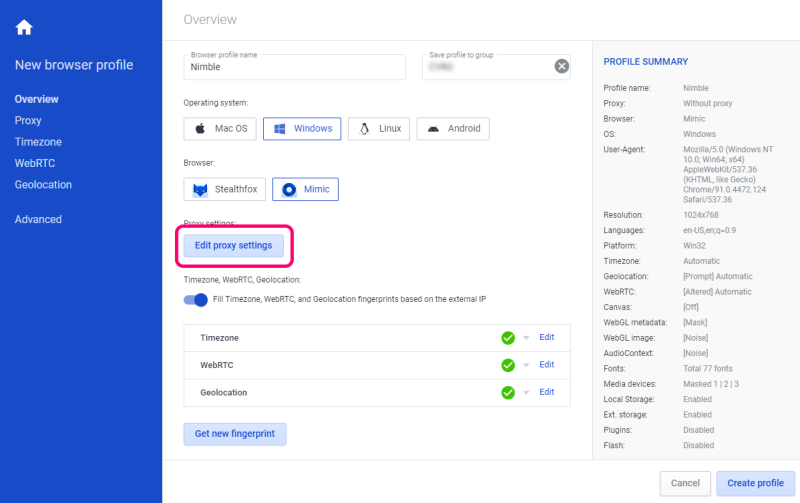Choose Linux as the operating system
Image resolution: width=800 pixels, height=503 pixels.
pyautogui.click(x=380, y=129)
